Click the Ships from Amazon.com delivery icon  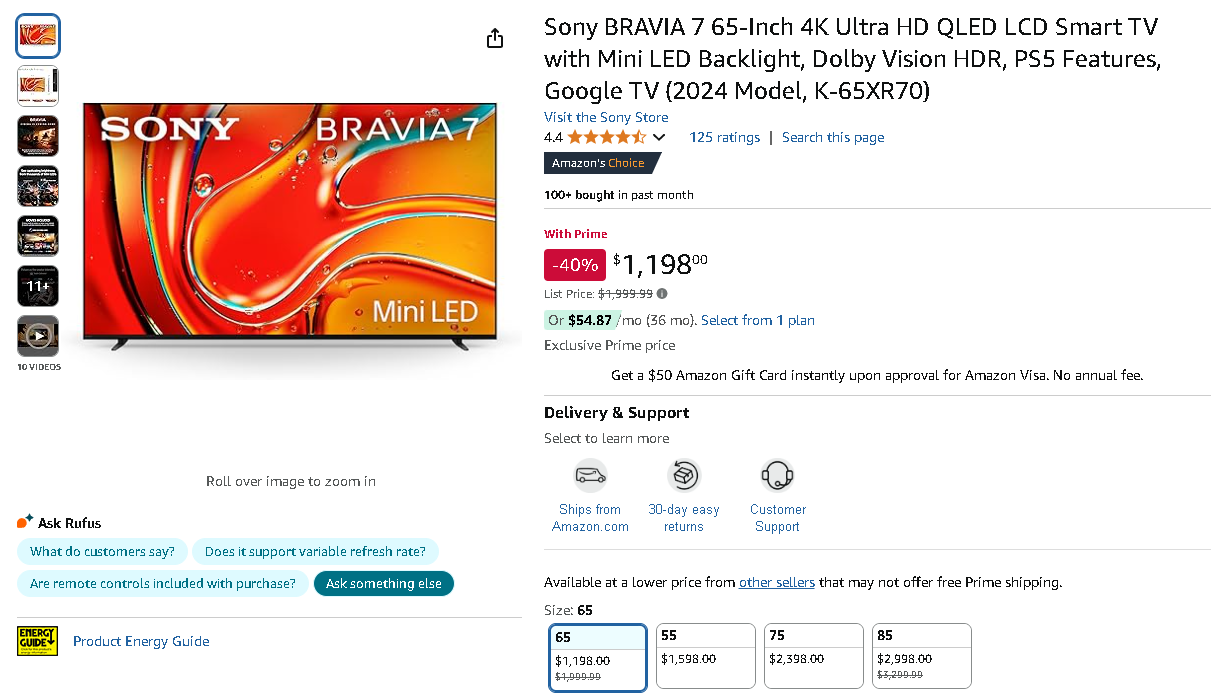590,475
